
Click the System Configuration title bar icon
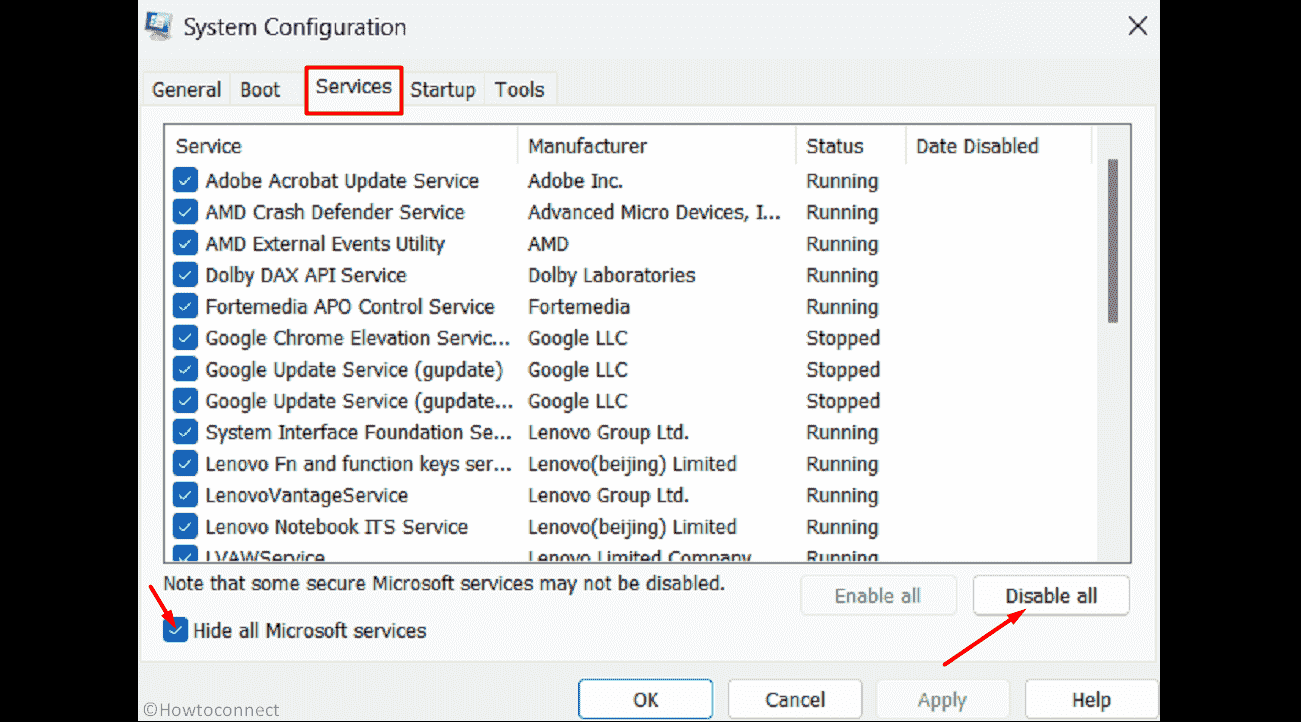pyautogui.click(x=158, y=25)
